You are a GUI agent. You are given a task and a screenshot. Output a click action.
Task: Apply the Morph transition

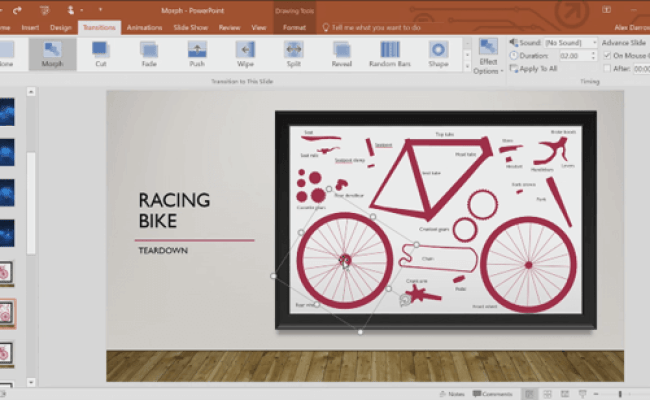click(x=52, y=54)
